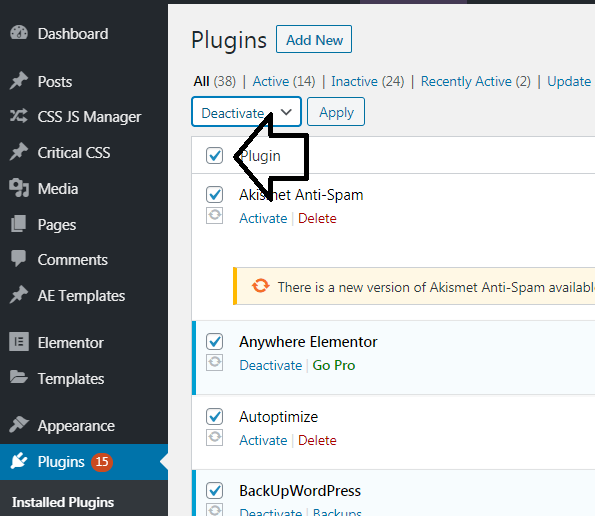Delete the Akismet Anti-Spam plugin
The width and height of the screenshot is (595, 516).
point(317,218)
